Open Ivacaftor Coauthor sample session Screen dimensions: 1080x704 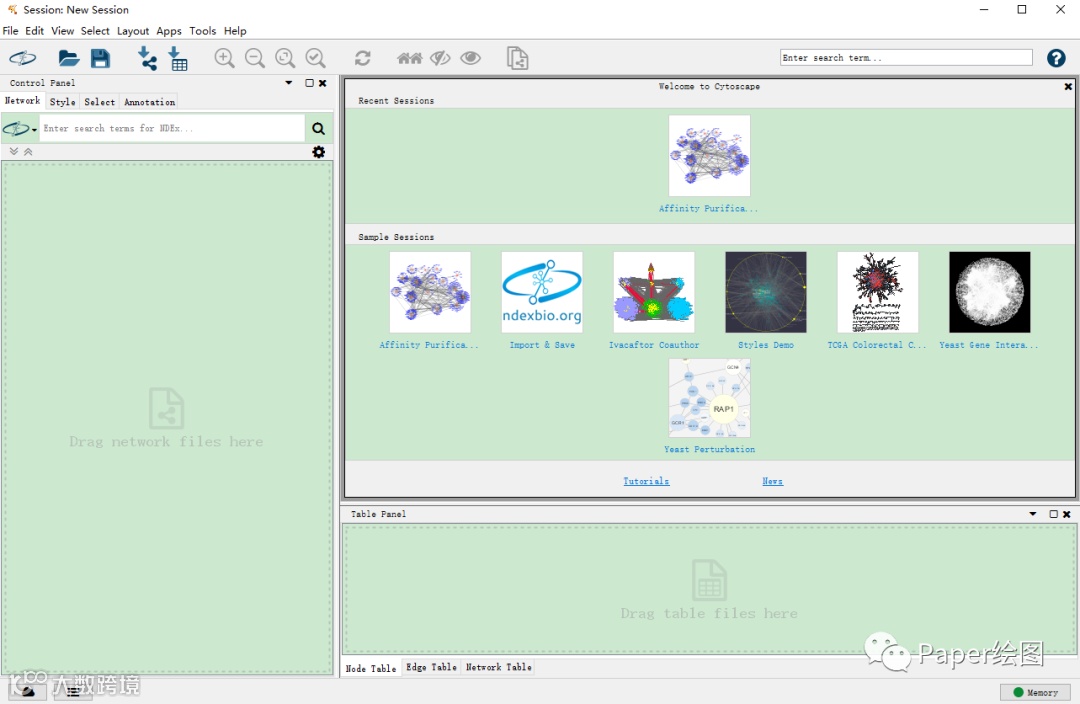tap(654, 292)
